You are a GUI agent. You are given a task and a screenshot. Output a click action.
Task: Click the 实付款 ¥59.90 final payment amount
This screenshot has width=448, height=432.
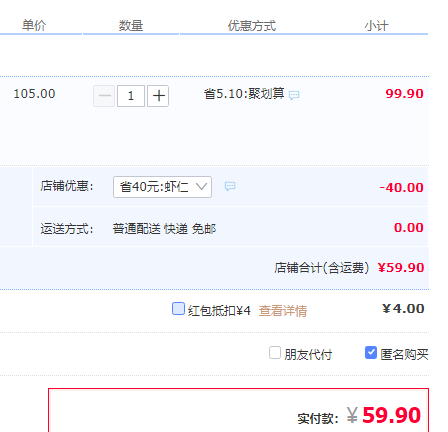coord(384,415)
